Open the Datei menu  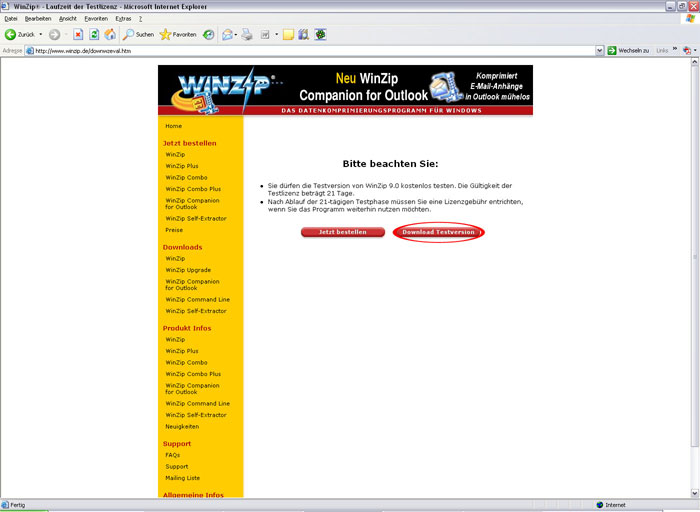[x=11, y=19]
